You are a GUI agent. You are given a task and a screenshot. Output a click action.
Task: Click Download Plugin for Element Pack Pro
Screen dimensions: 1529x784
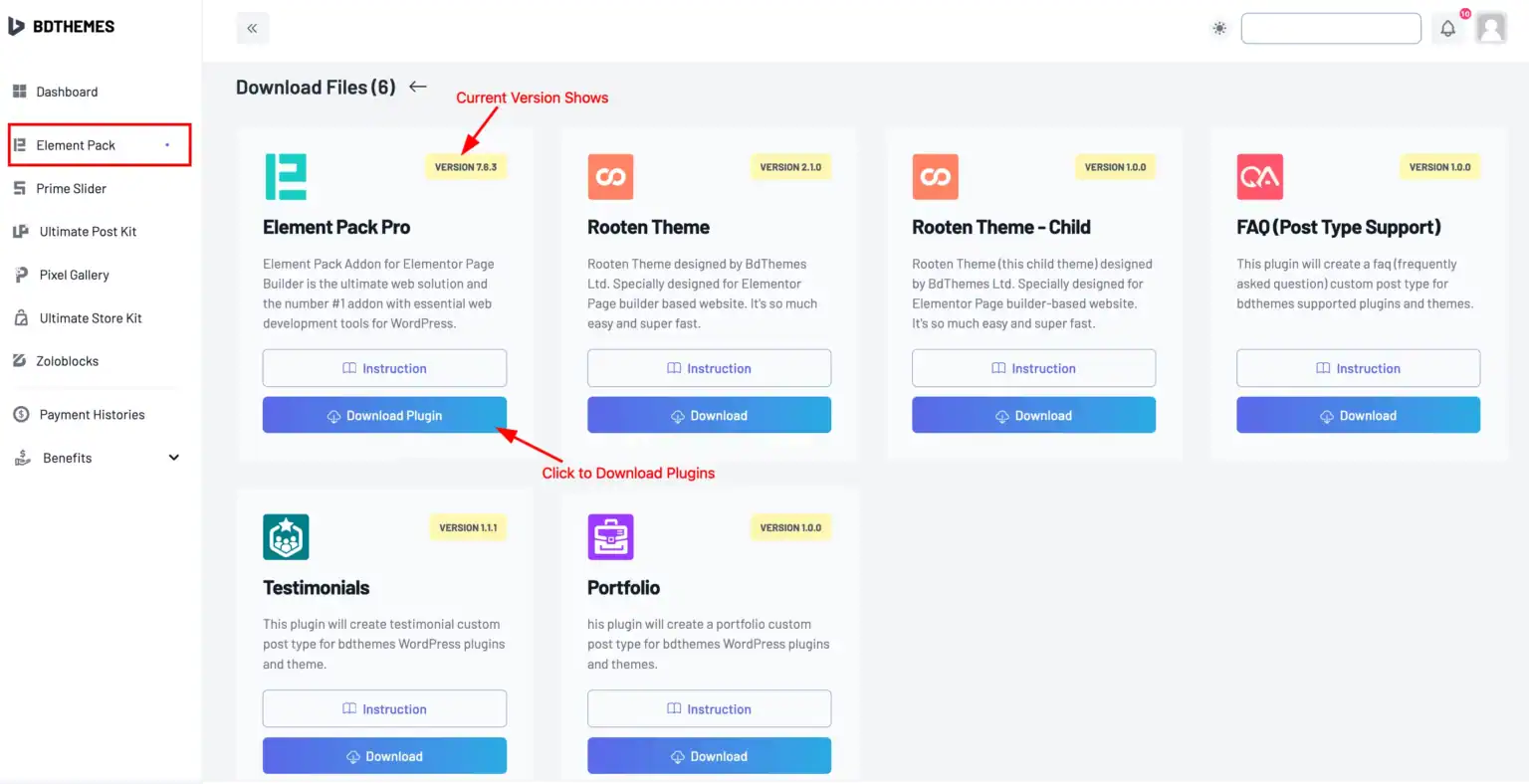coord(384,415)
